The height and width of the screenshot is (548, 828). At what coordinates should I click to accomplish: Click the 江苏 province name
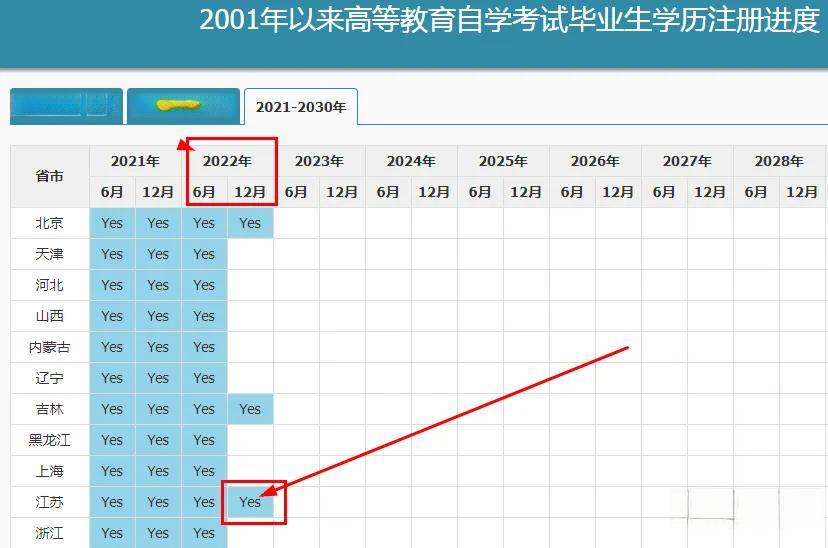[50, 502]
